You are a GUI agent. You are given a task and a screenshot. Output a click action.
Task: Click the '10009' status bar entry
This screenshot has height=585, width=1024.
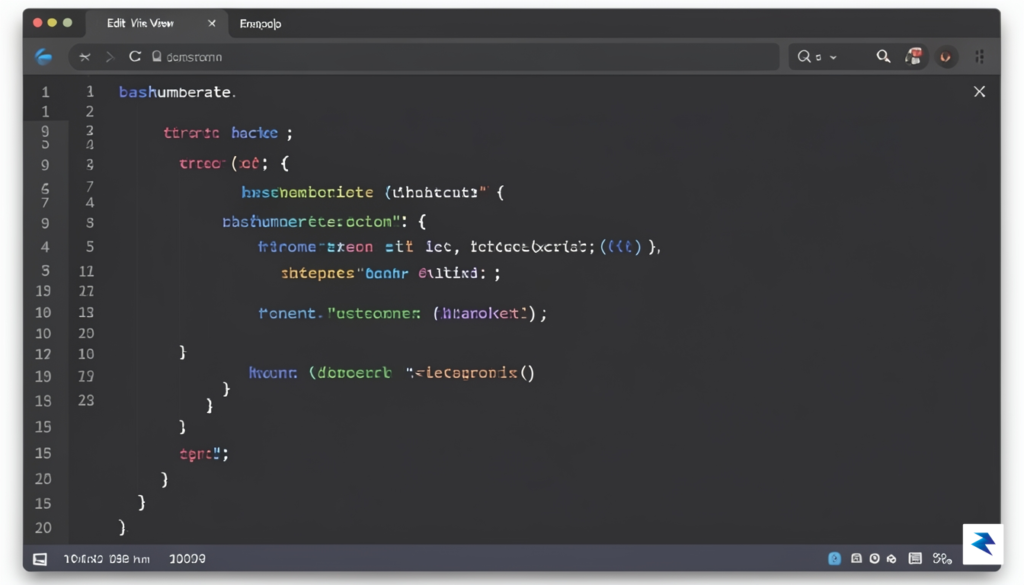pyautogui.click(x=187, y=559)
